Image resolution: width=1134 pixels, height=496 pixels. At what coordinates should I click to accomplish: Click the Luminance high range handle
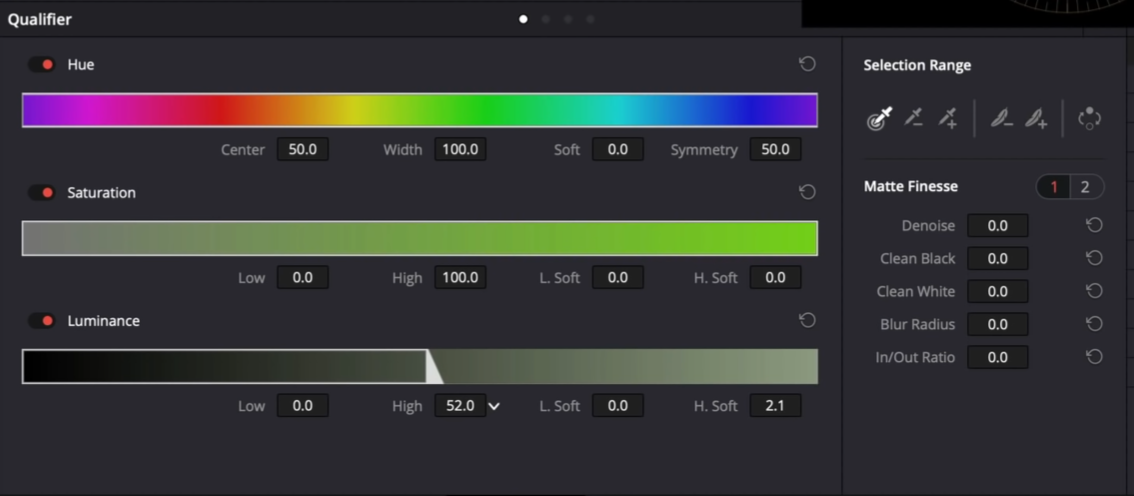pyautogui.click(x=434, y=367)
